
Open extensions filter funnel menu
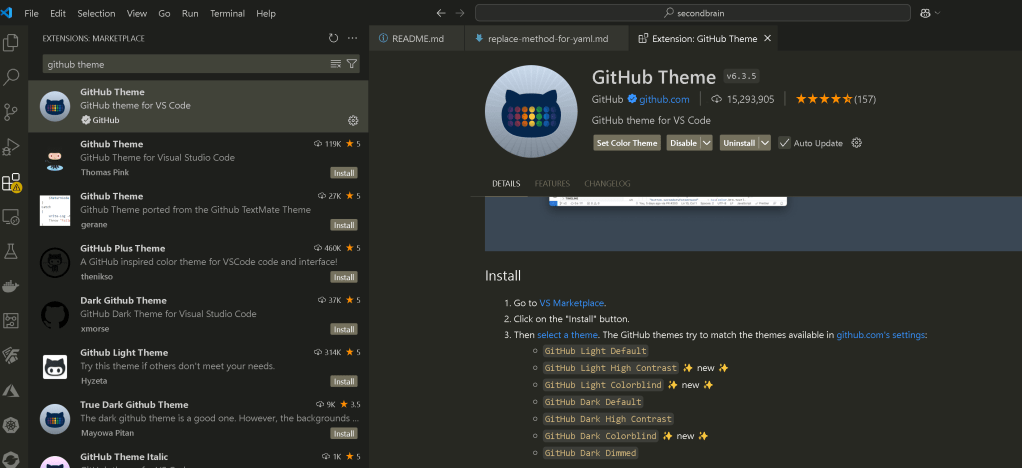pos(352,64)
